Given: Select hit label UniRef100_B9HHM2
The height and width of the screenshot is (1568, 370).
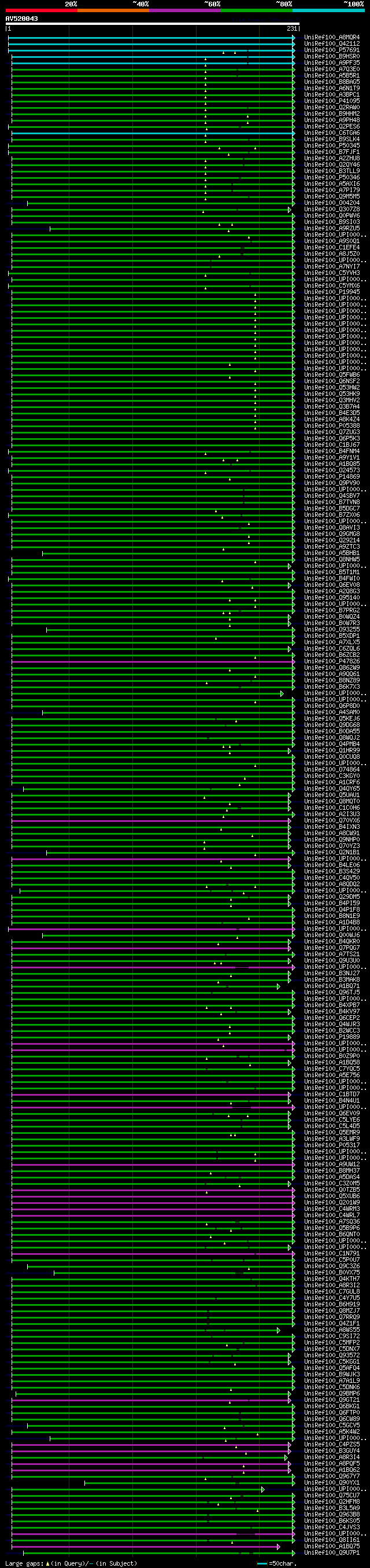Looking at the screenshot, I should pyautogui.click(x=332, y=114).
